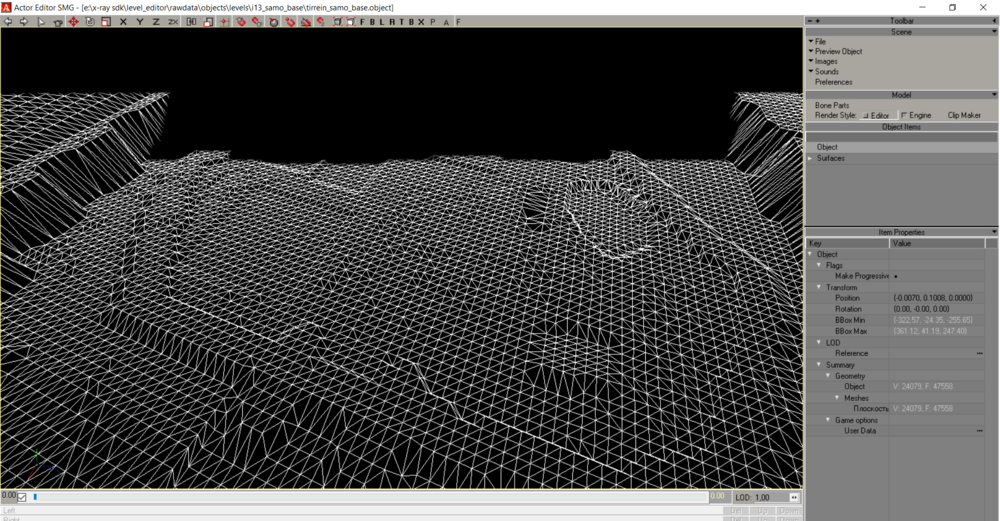Switch to Front view with F
Screen dimensions: 1000x521
(362, 22)
